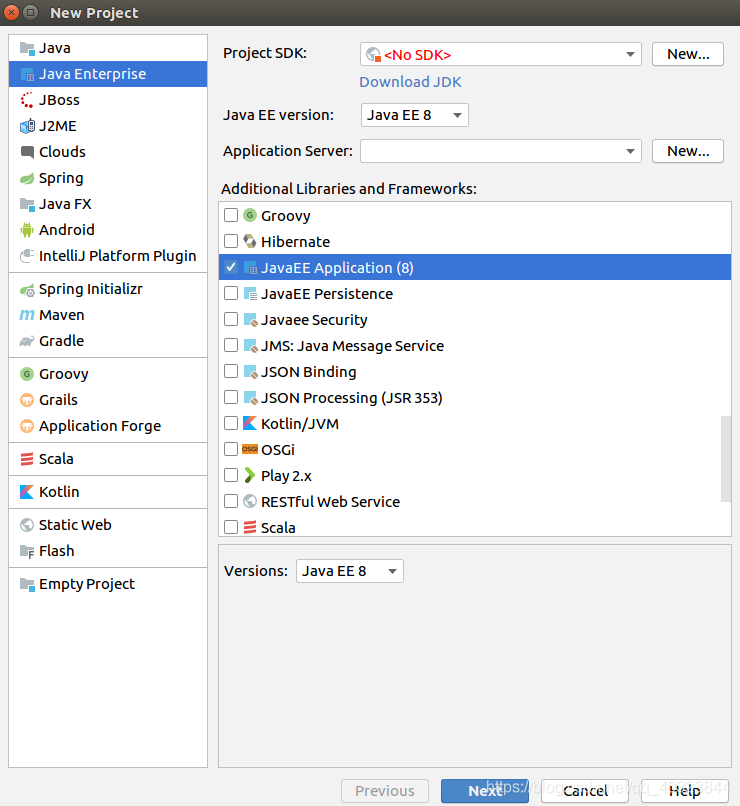Open the Versions Java EE 8 dropdown
This screenshot has width=740, height=806.
[349, 571]
